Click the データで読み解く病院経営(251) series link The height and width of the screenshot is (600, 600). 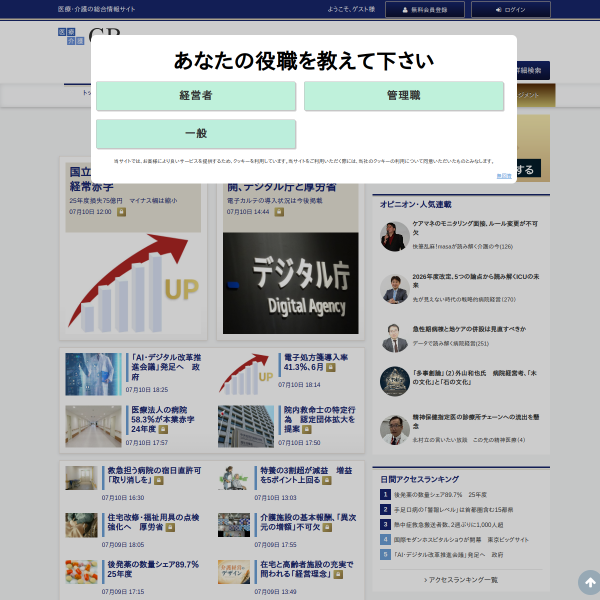click(x=450, y=344)
